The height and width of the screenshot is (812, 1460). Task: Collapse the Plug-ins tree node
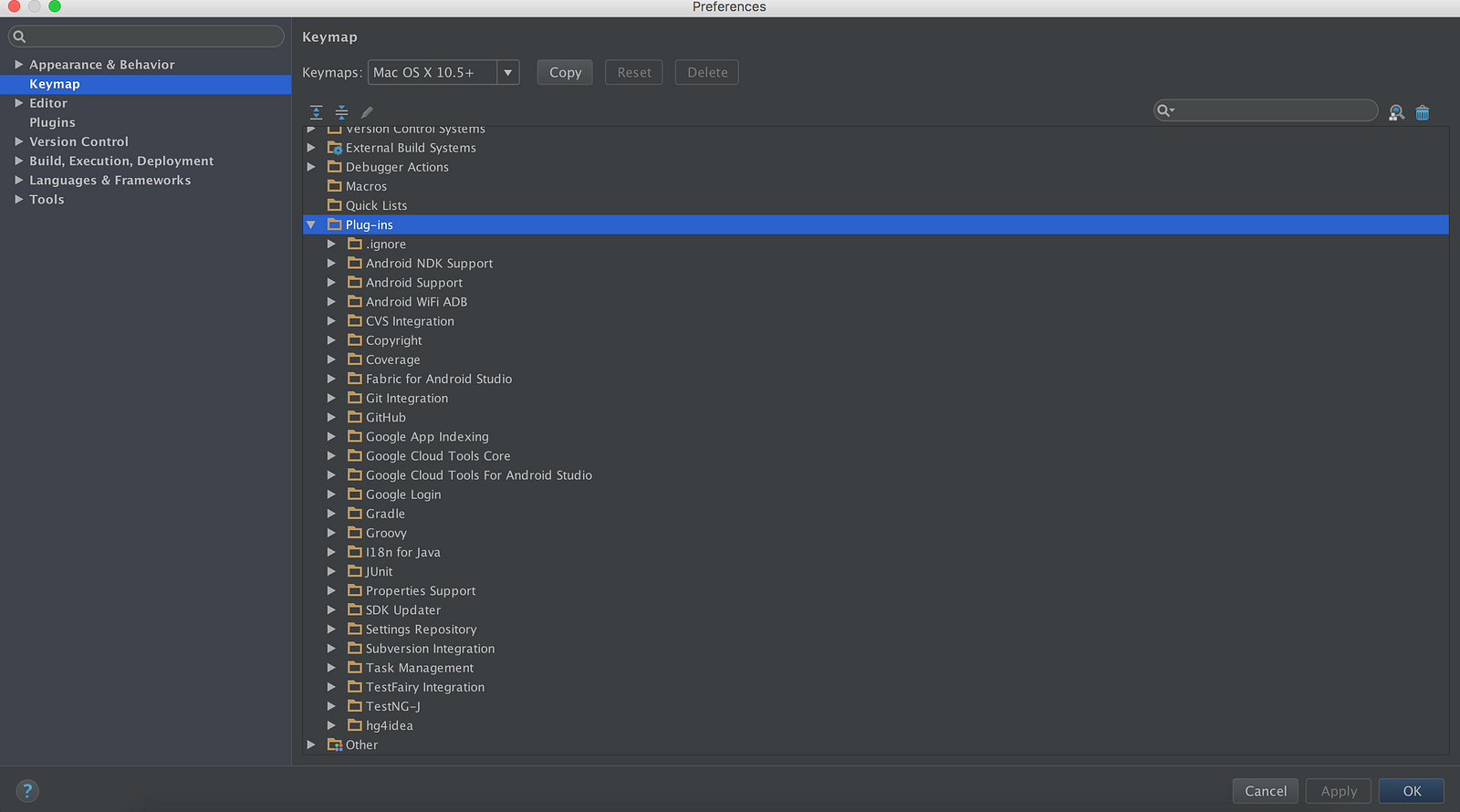click(x=311, y=224)
